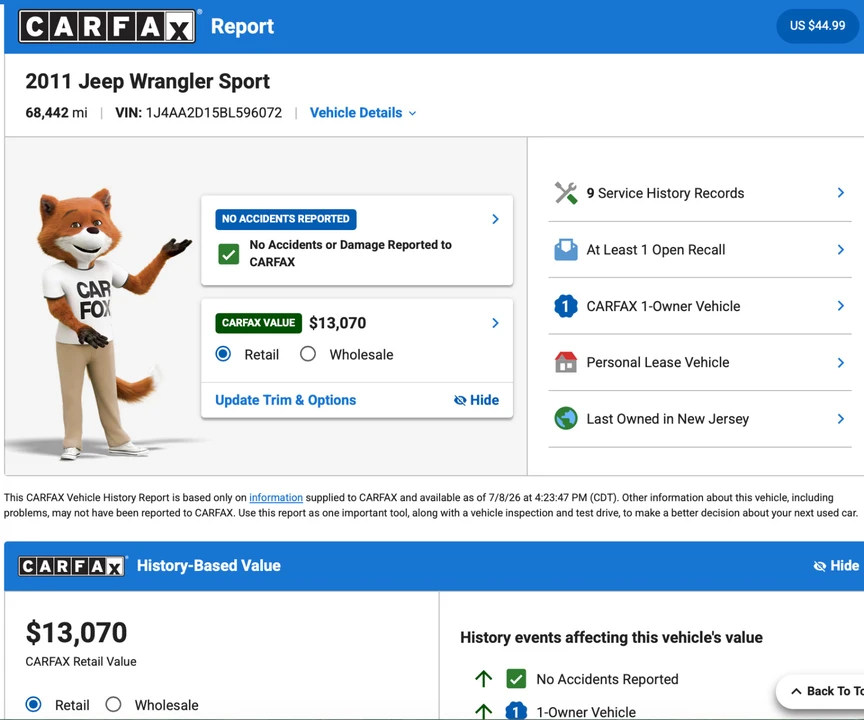Open Last Owned in New Jersey row
The width and height of the screenshot is (864, 720).
(700, 419)
